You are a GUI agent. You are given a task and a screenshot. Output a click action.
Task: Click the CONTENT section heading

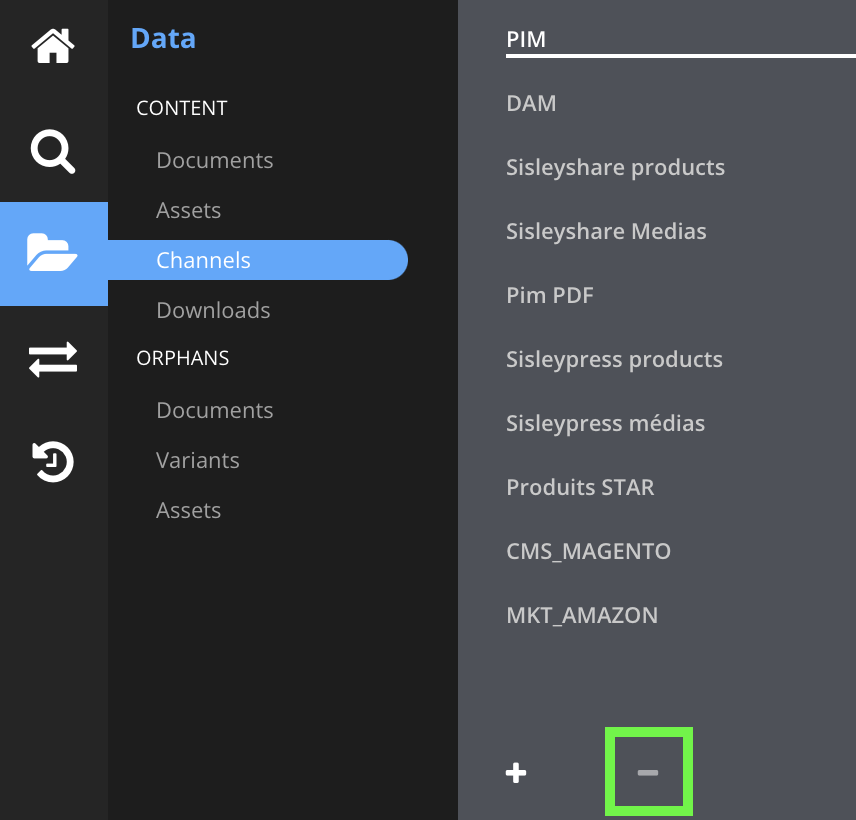(x=182, y=108)
